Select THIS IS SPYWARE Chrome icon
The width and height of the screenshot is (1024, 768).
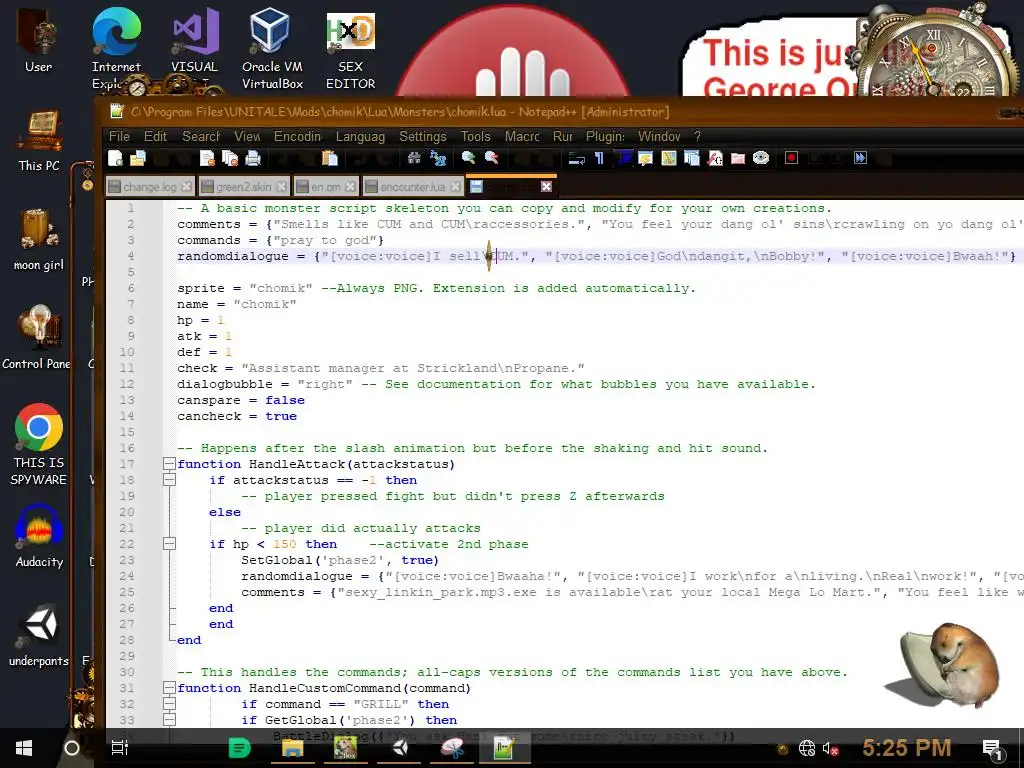coord(39,444)
